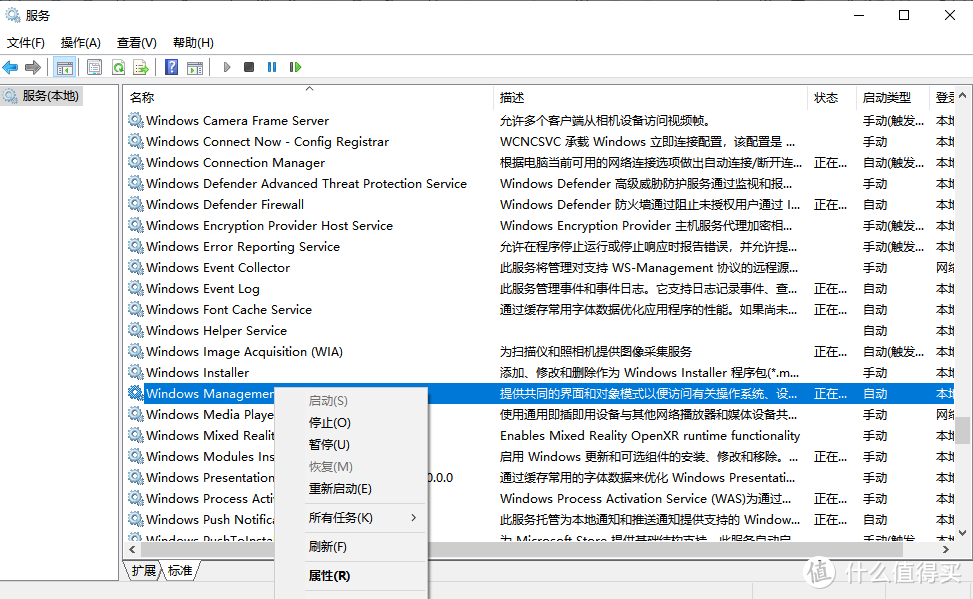This screenshot has width=973, height=599.
Task: Click the Forward arrow toolbar icon
Action: [33, 67]
